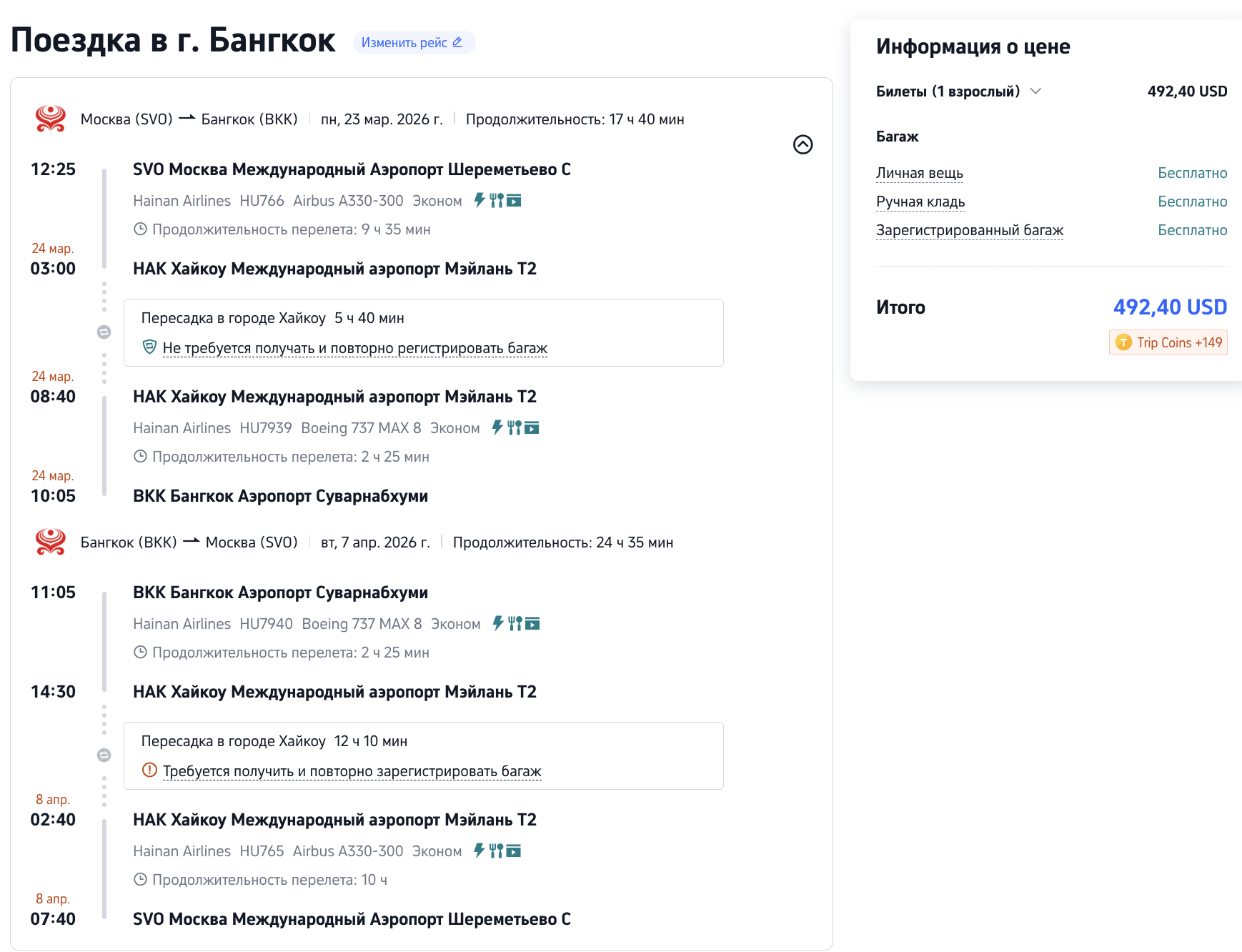Click the power outlet icon for flight HU7939
This screenshot has height=952, width=1242.
pos(497,427)
